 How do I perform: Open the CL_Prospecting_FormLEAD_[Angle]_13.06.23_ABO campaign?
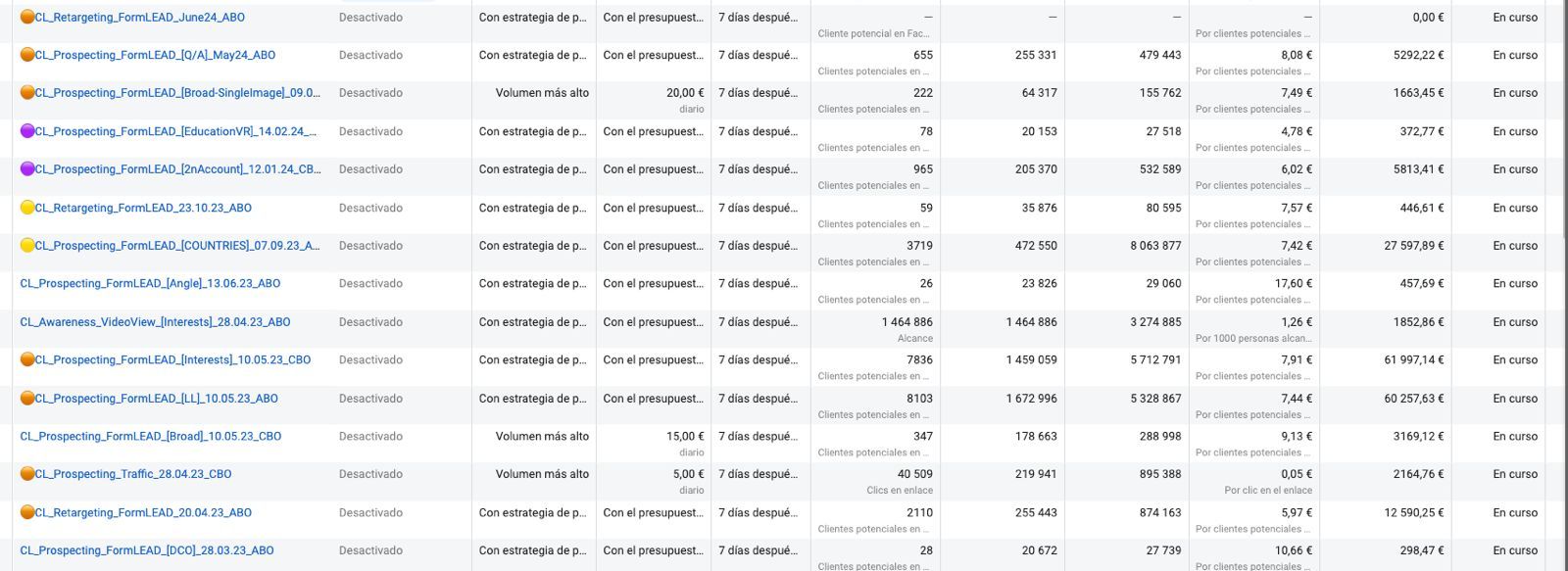click(x=150, y=284)
